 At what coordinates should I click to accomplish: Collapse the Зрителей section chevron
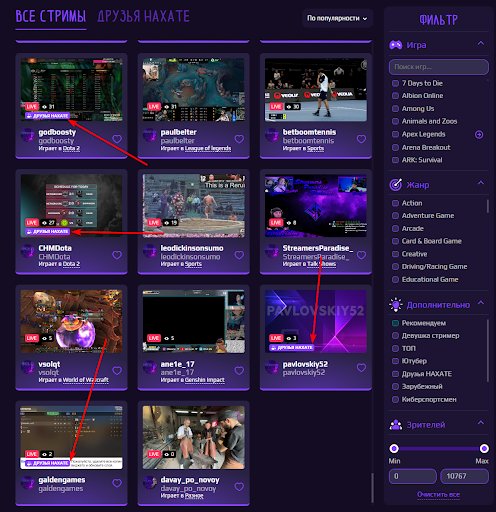[481, 423]
